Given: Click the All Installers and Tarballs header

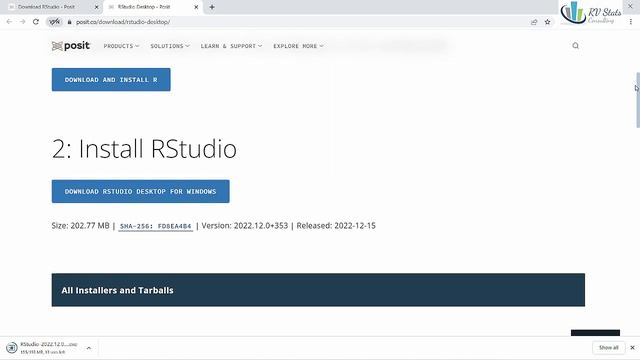Looking at the screenshot, I should 318,290.
